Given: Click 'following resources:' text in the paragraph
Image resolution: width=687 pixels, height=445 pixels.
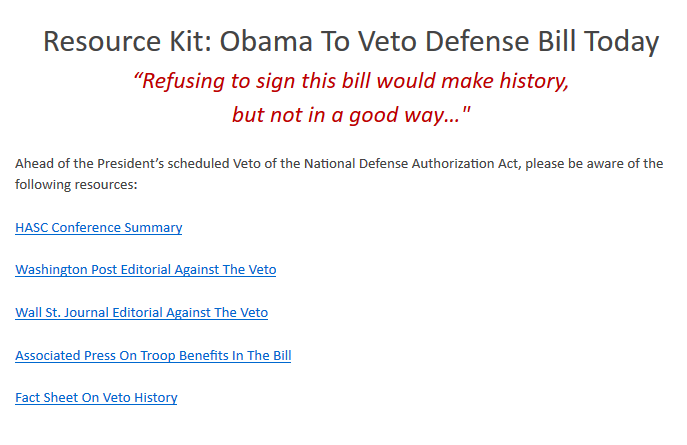Looking at the screenshot, I should 76,184.
